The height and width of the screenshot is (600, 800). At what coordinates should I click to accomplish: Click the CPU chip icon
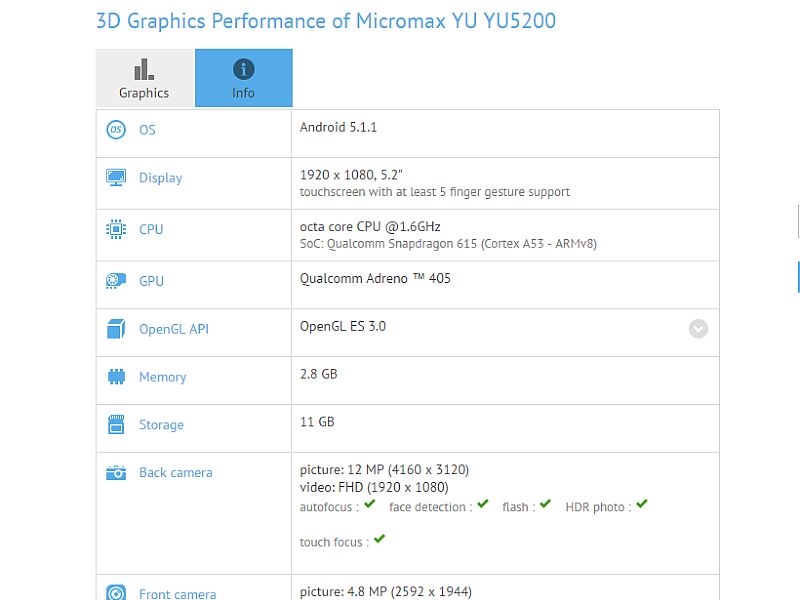click(x=116, y=229)
